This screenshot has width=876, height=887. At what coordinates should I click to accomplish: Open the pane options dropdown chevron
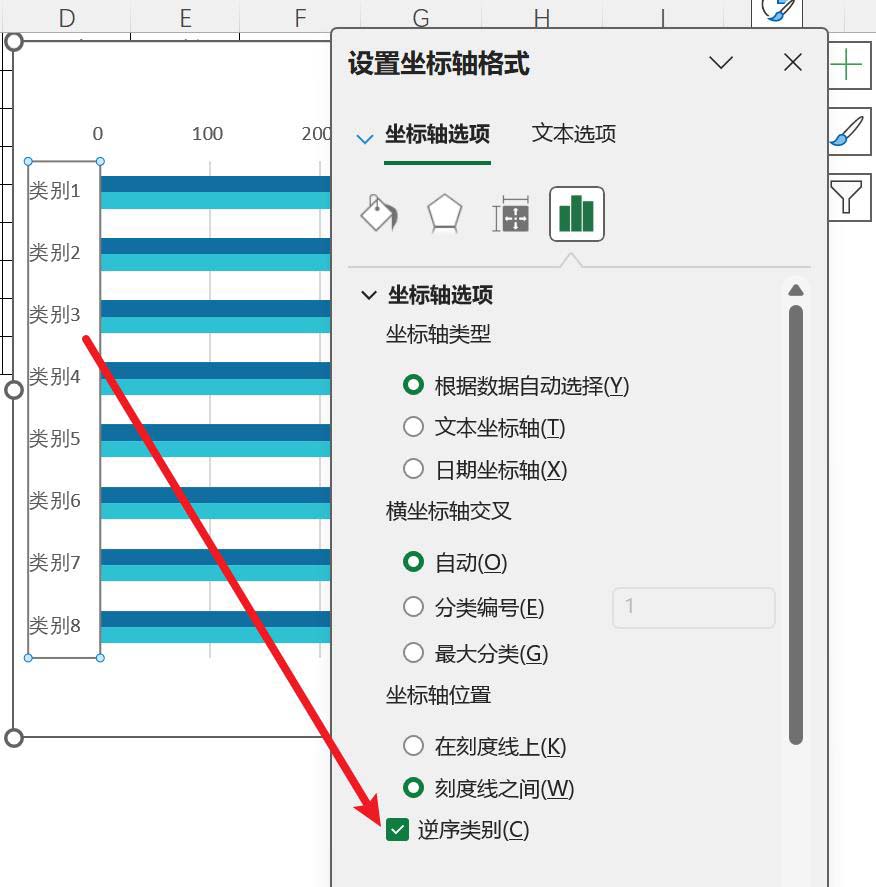721,62
